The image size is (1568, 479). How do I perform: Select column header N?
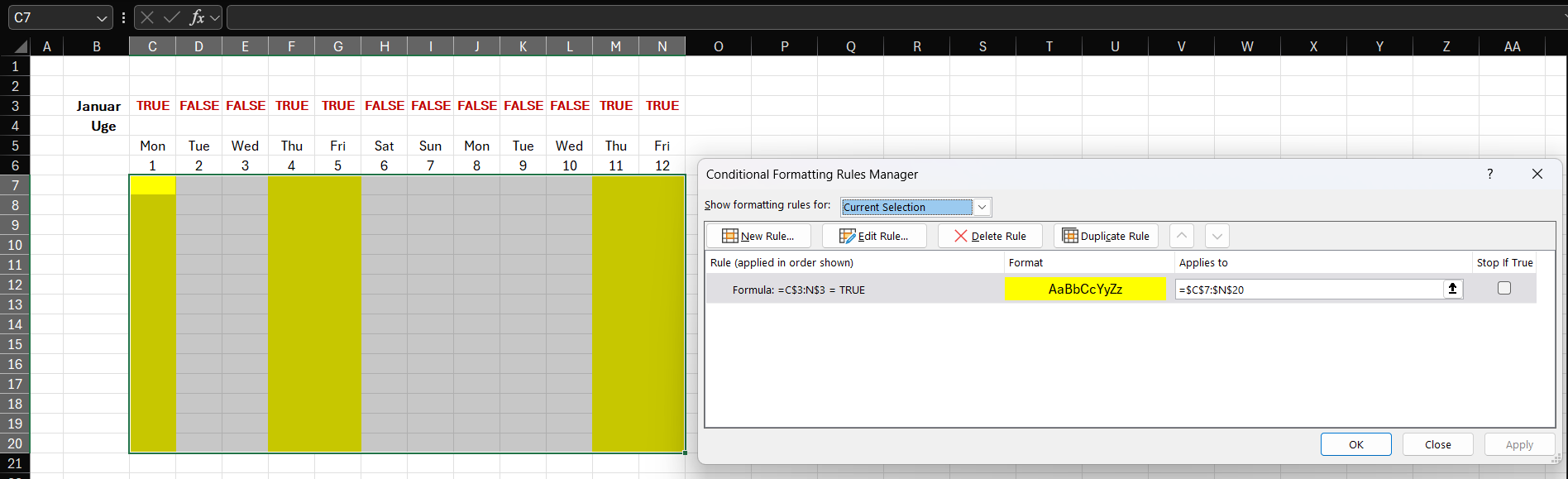tap(662, 46)
